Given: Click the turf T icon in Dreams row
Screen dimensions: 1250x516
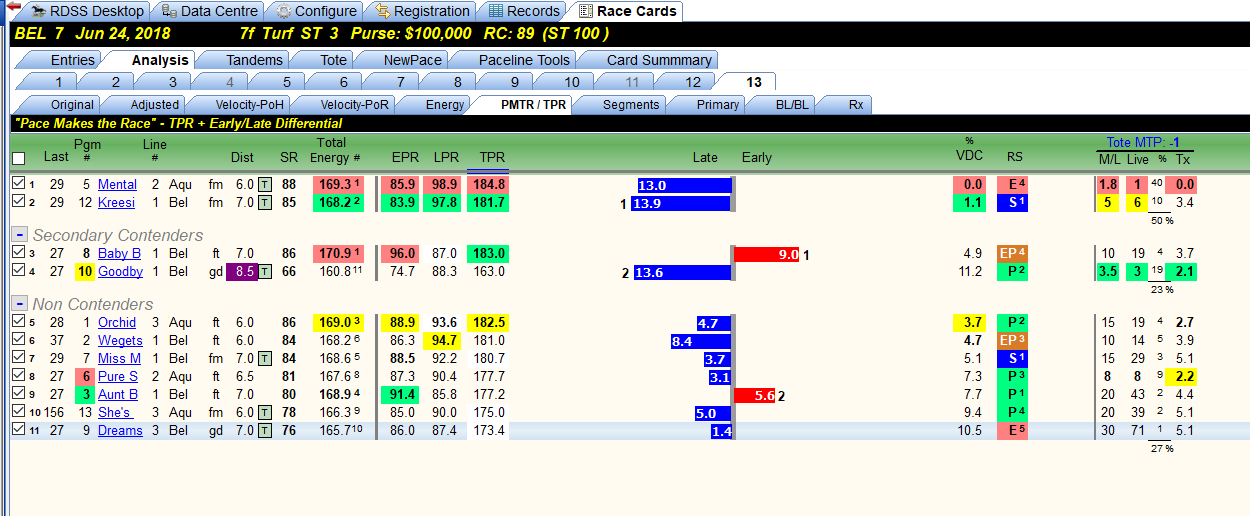Looking at the screenshot, I should [264, 431].
